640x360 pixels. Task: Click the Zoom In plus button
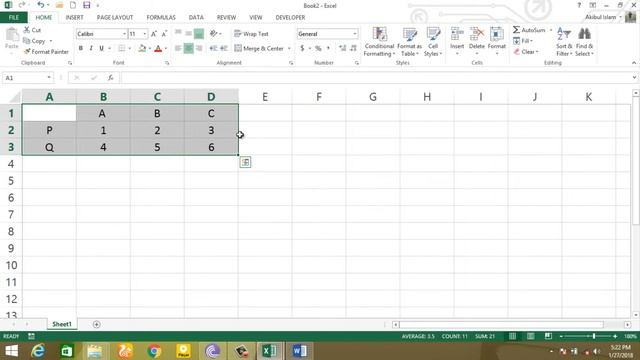click(x=615, y=336)
